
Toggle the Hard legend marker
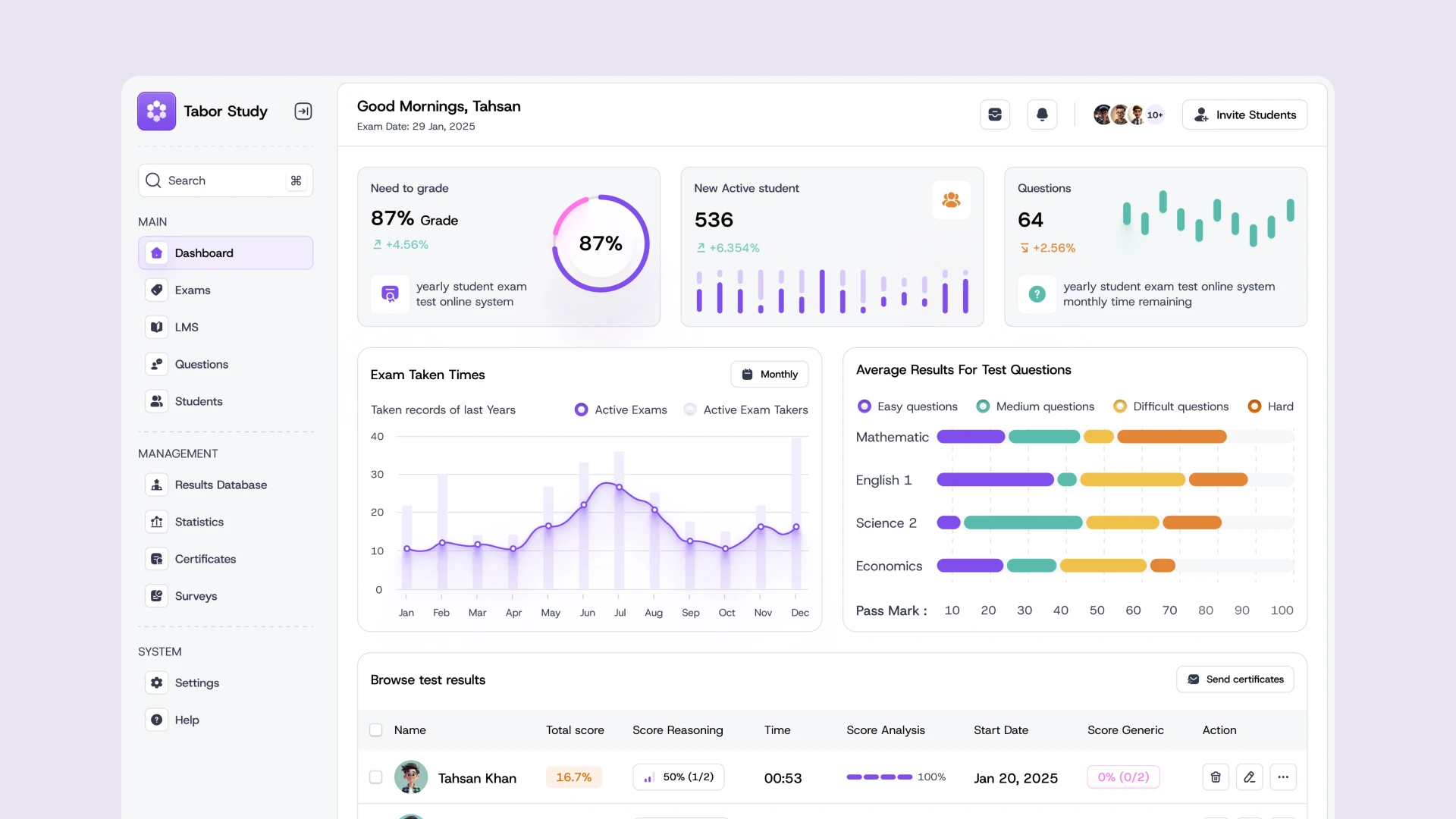[1254, 407]
